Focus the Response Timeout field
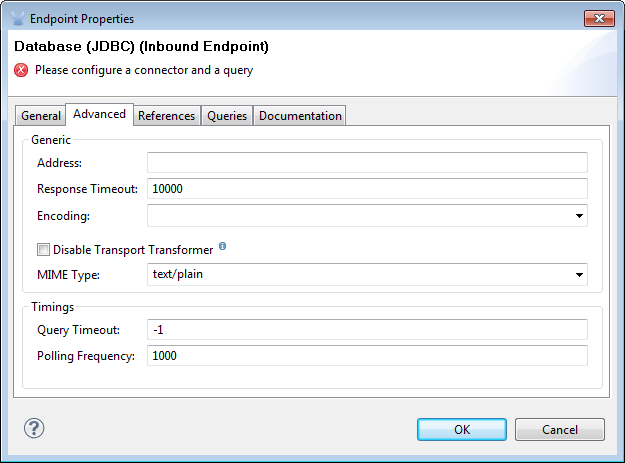This screenshot has width=625, height=463. [367, 189]
